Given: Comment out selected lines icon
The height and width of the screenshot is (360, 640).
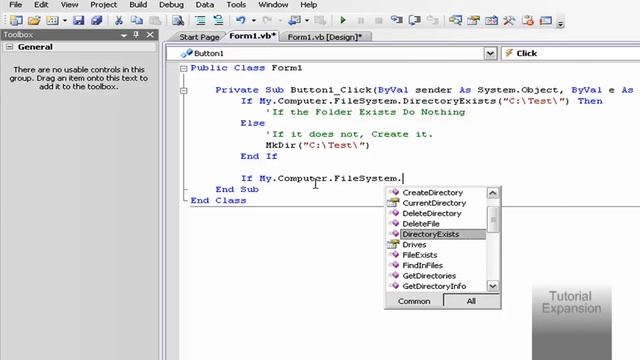Looking at the screenshot, I should [200, 20].
